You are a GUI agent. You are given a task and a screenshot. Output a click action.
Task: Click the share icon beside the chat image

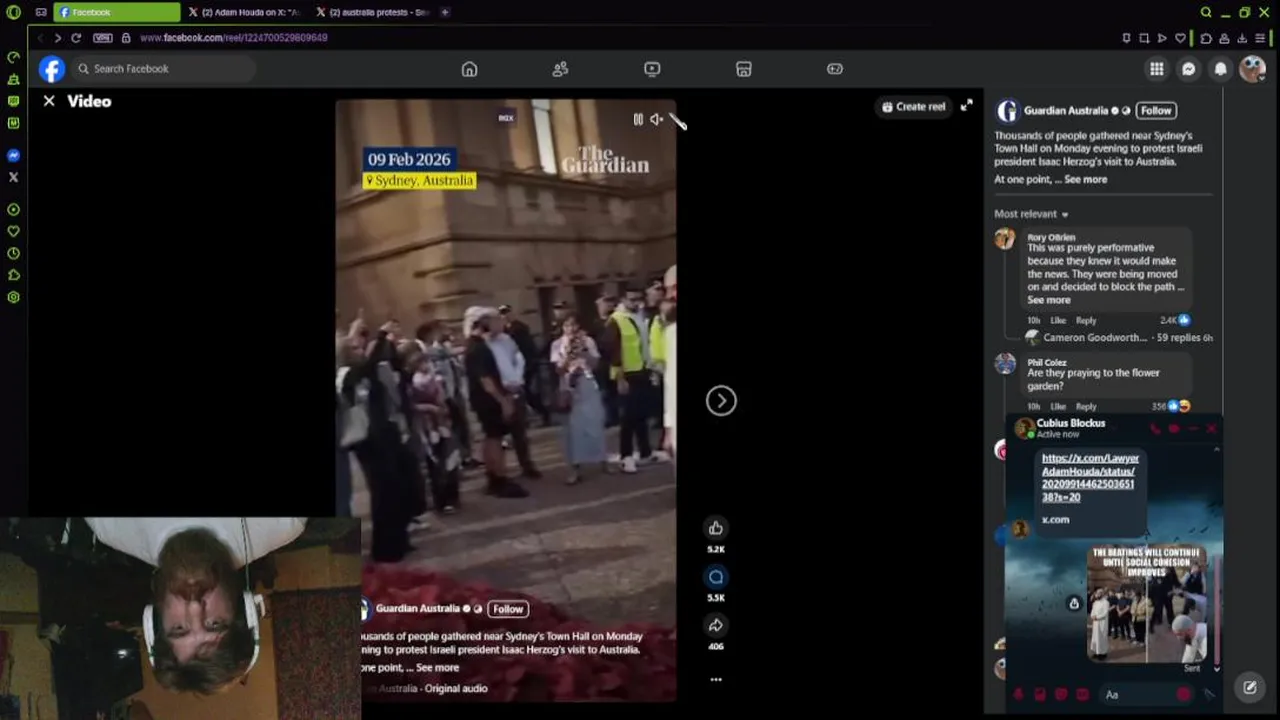point(1074,604)
